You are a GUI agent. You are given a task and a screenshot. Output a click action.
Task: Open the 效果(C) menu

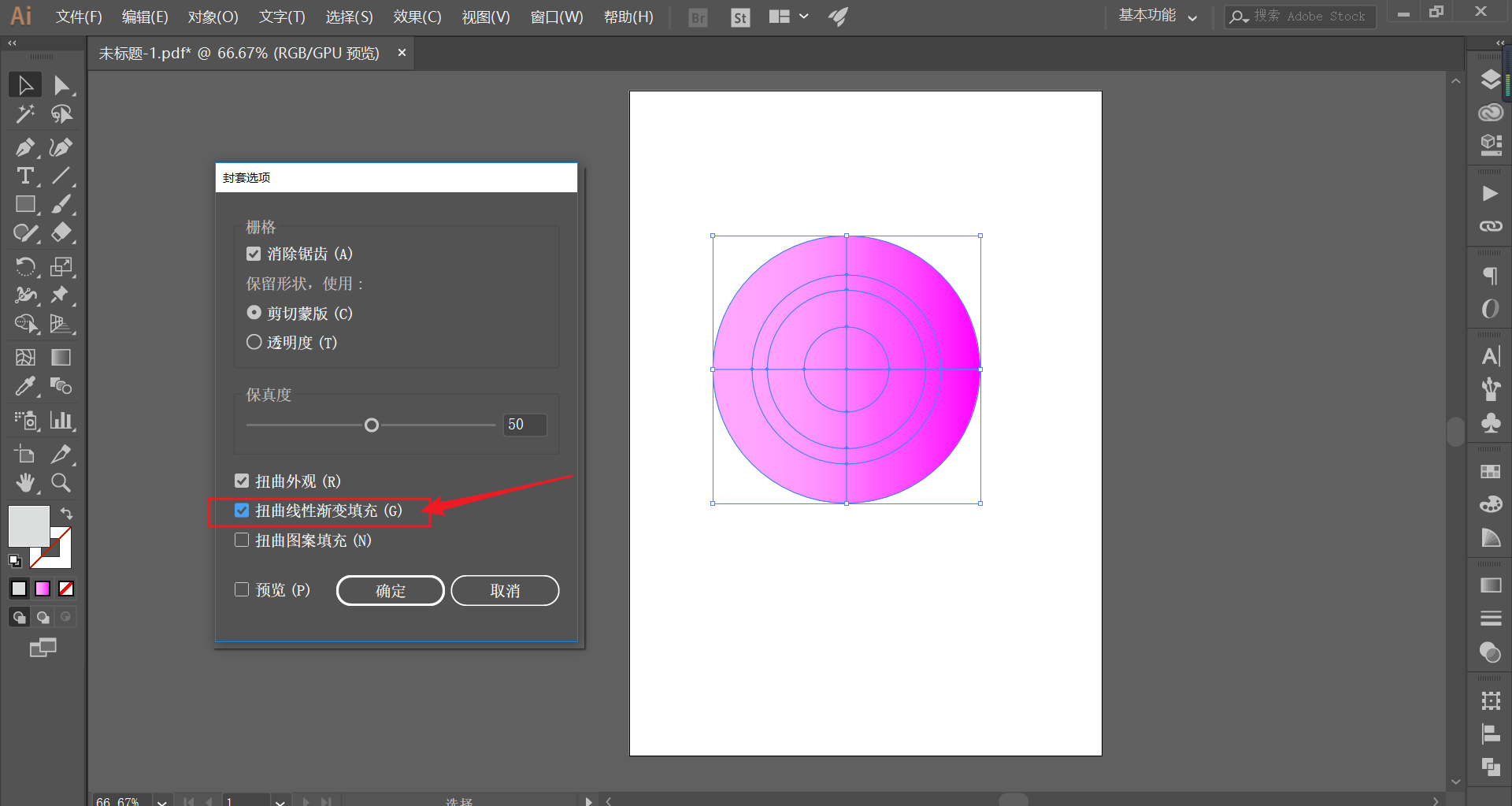[x=417, y=17]
